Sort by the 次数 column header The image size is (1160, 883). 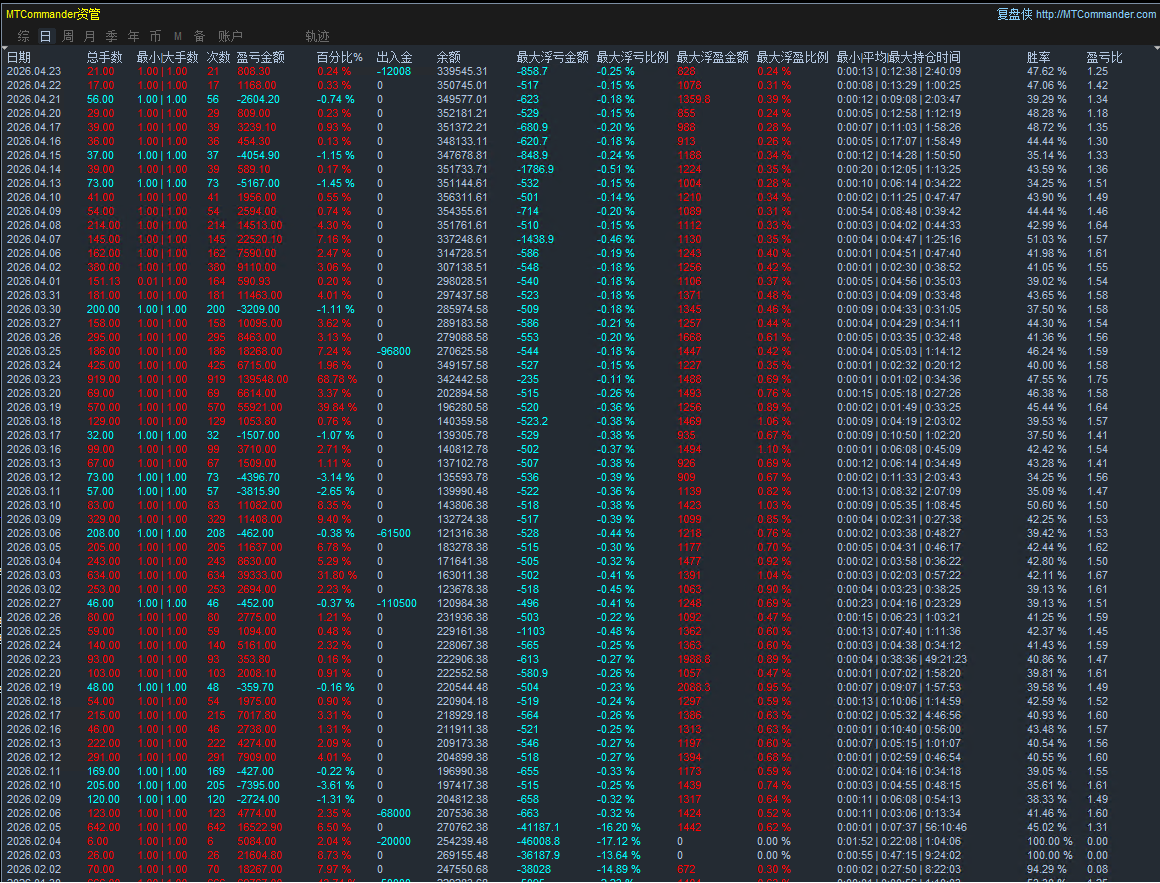tap(218, 57)
